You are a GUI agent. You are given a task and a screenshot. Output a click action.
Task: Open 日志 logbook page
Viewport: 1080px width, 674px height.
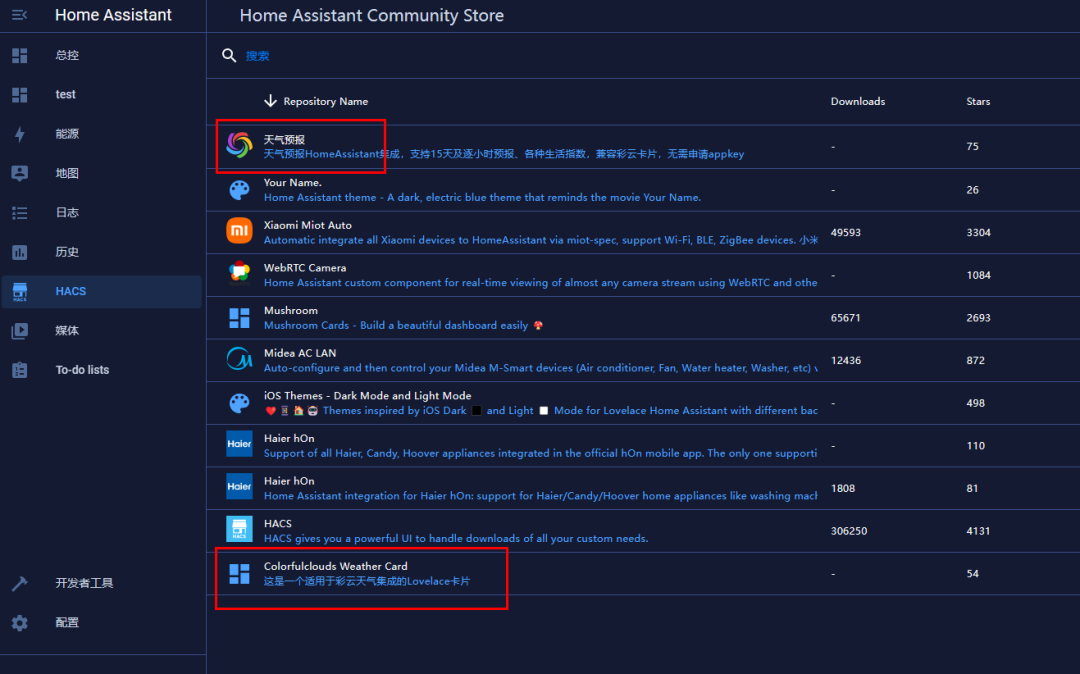(x=101, y=213)
